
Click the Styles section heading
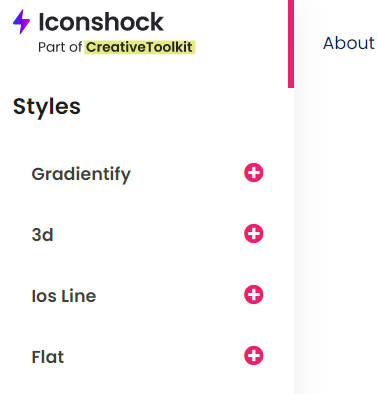[x=47, y=107]
